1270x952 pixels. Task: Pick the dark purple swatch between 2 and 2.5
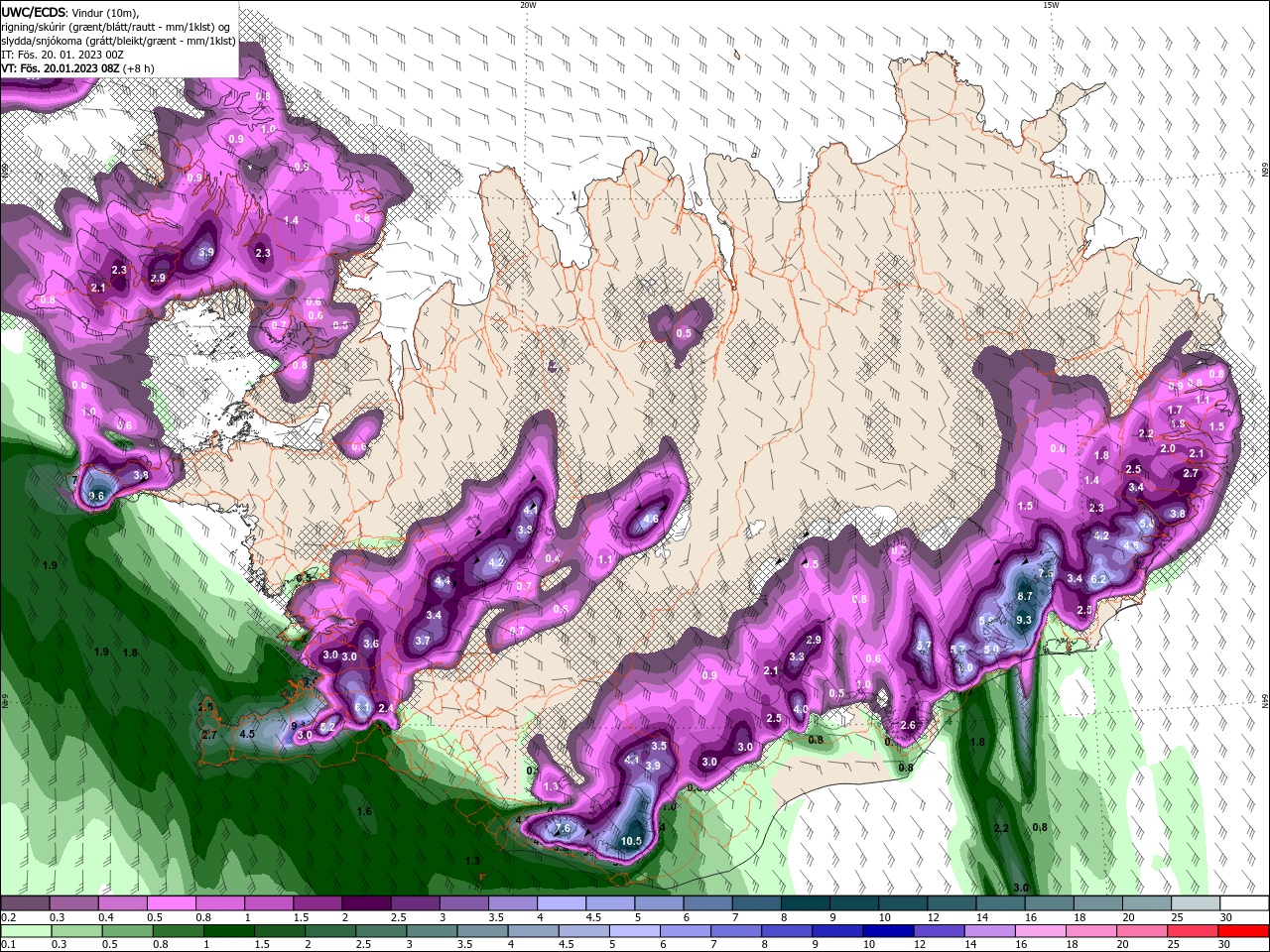(x=366, y=903)
